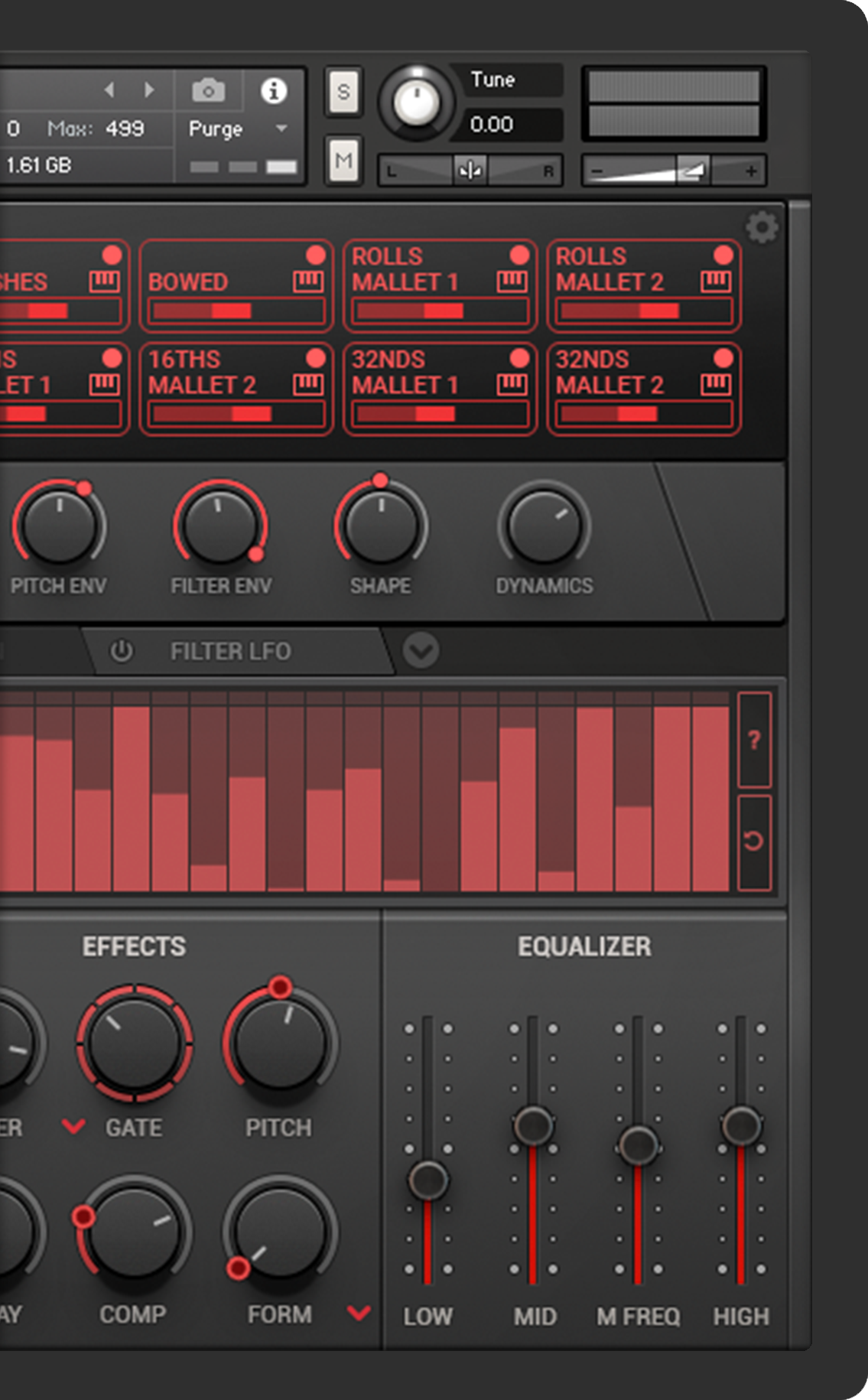This screenshot has height=1400, width=868.
Task: Toggle the Solo S button
Action: (343, 93)
